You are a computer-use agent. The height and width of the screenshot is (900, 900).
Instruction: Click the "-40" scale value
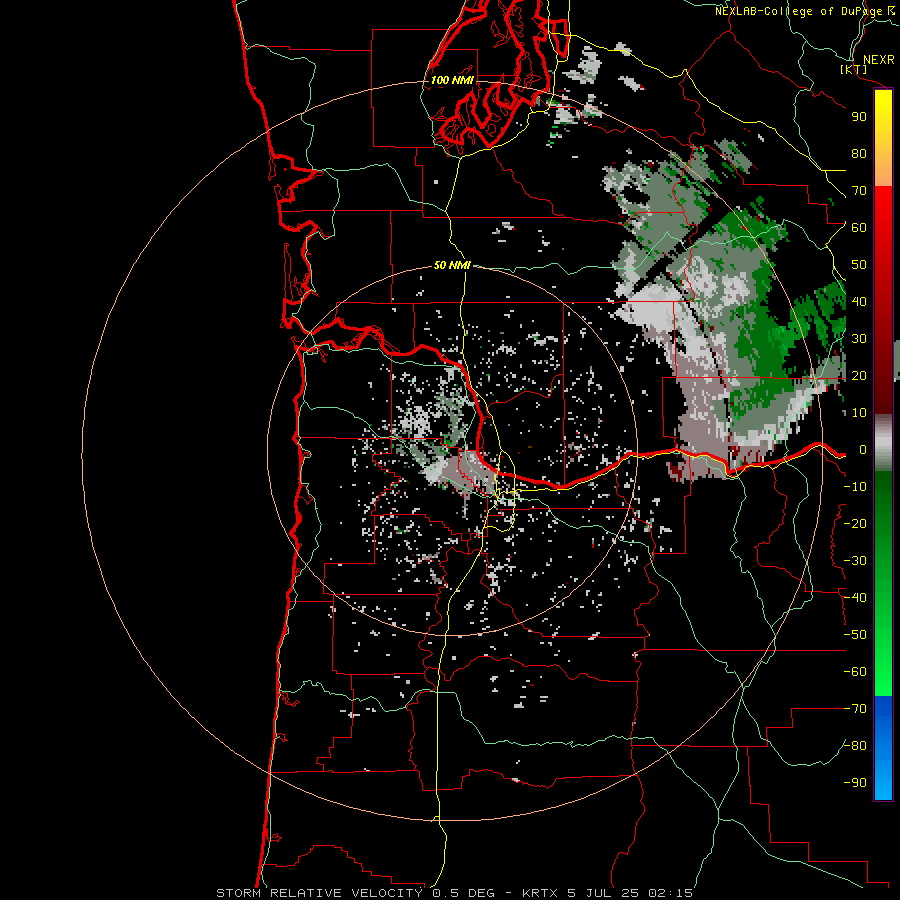pyautogui.click(x=855, y=598)
